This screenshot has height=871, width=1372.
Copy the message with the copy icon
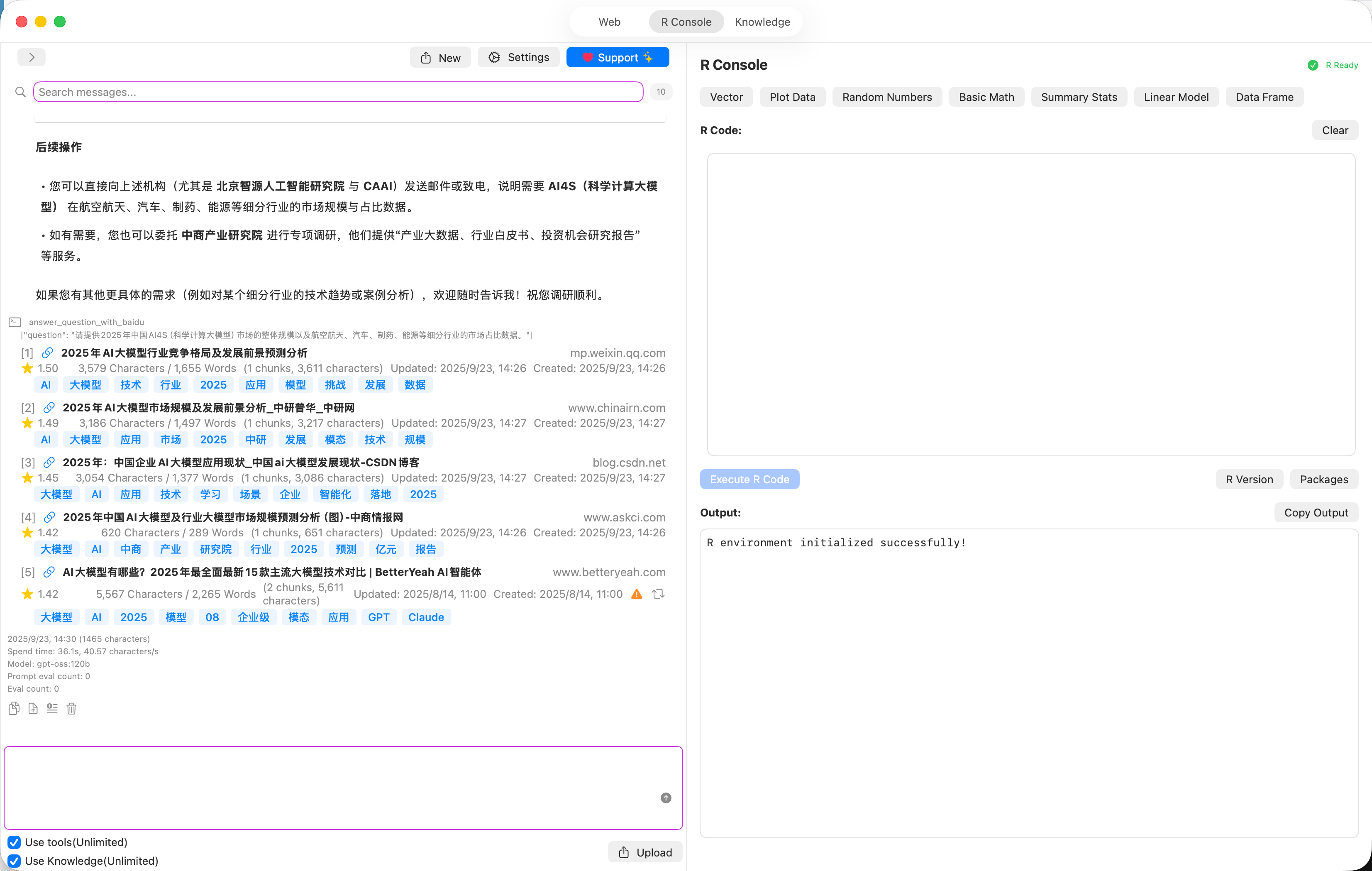[14, 708]
